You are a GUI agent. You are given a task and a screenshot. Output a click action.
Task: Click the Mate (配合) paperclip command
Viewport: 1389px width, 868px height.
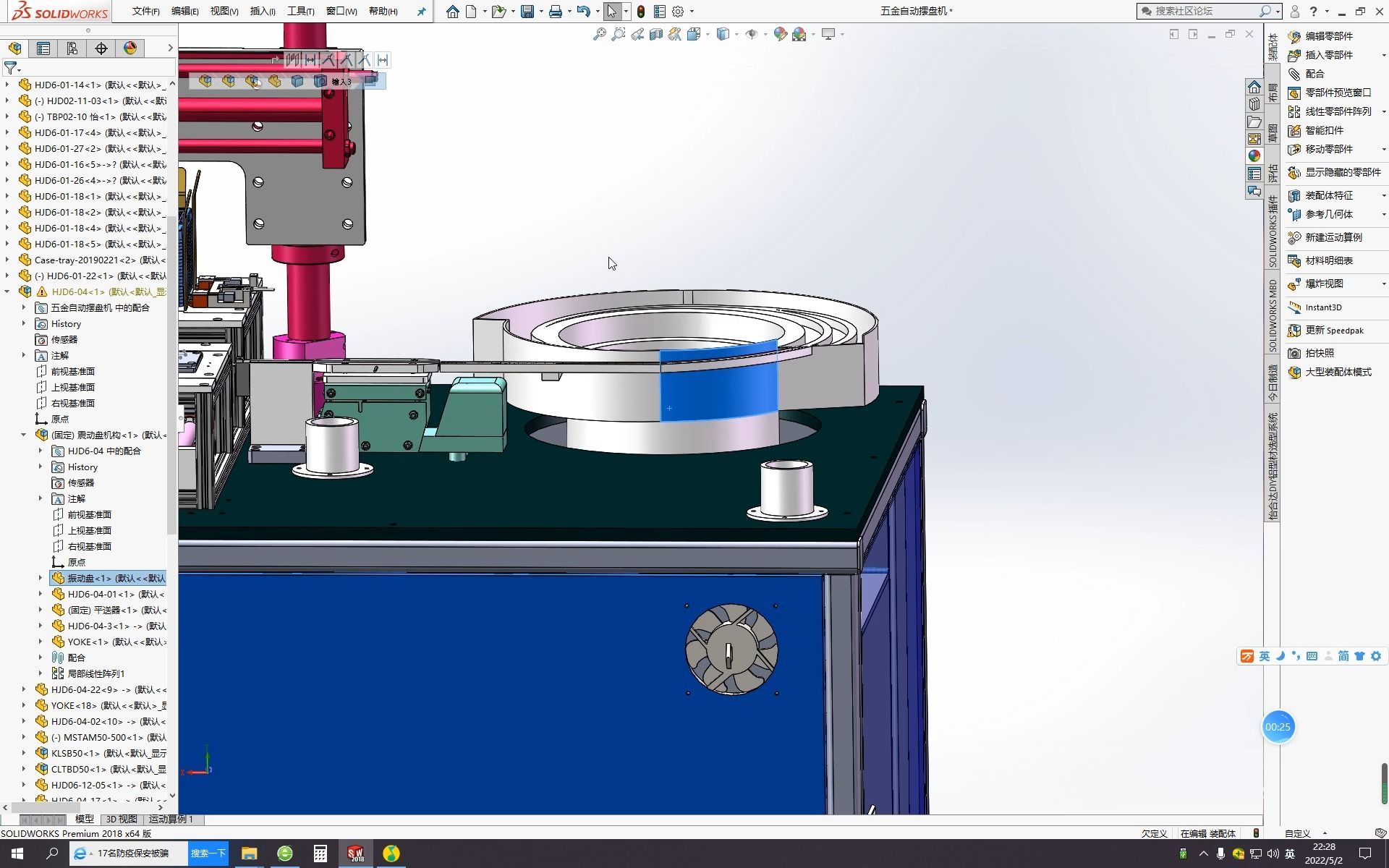pos(1314,74)
